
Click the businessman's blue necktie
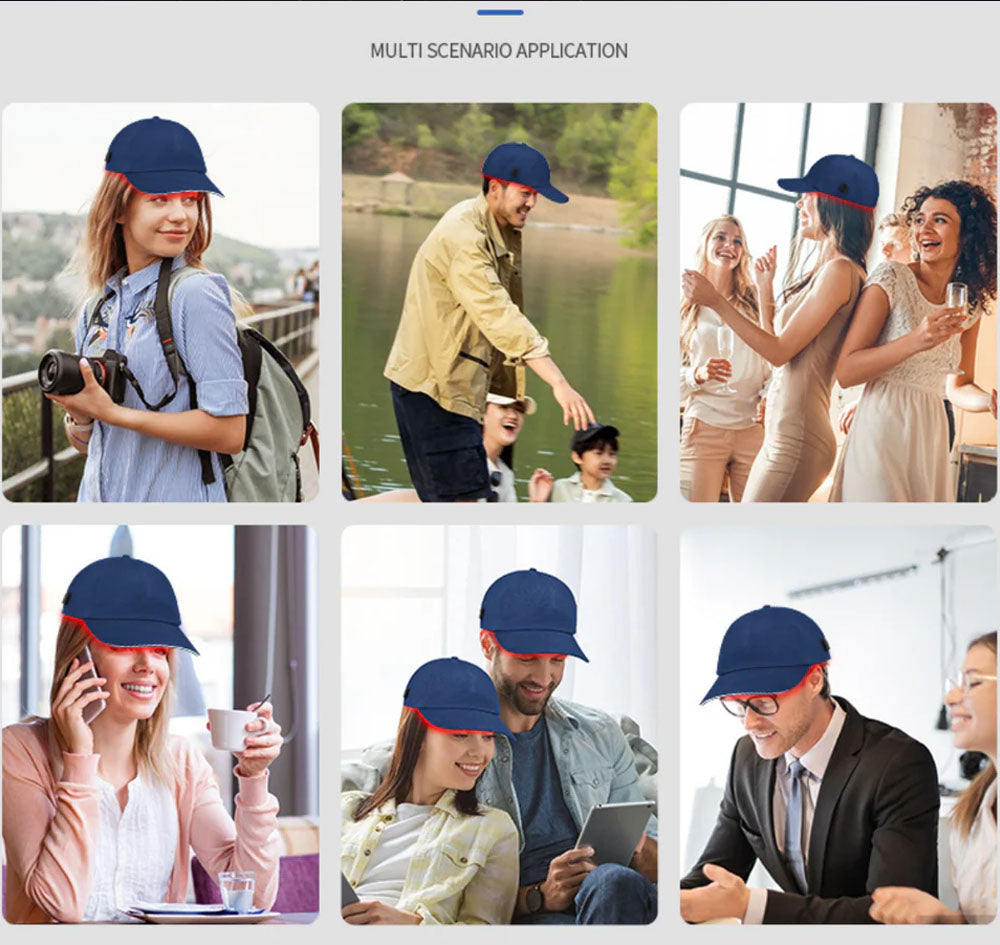pyautogui.click(x=795, y=818)
